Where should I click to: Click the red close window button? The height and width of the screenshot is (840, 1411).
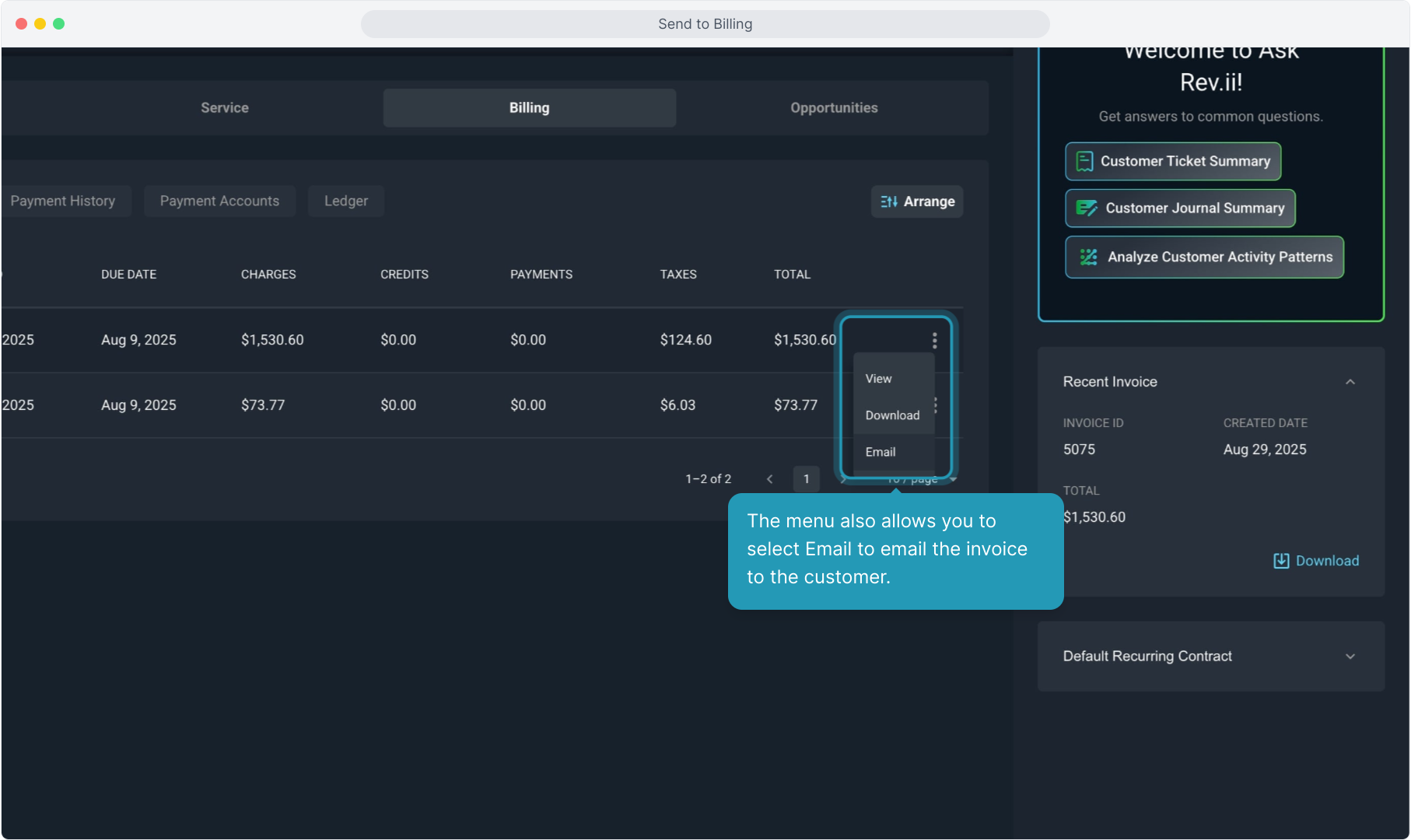click(22, 24)
